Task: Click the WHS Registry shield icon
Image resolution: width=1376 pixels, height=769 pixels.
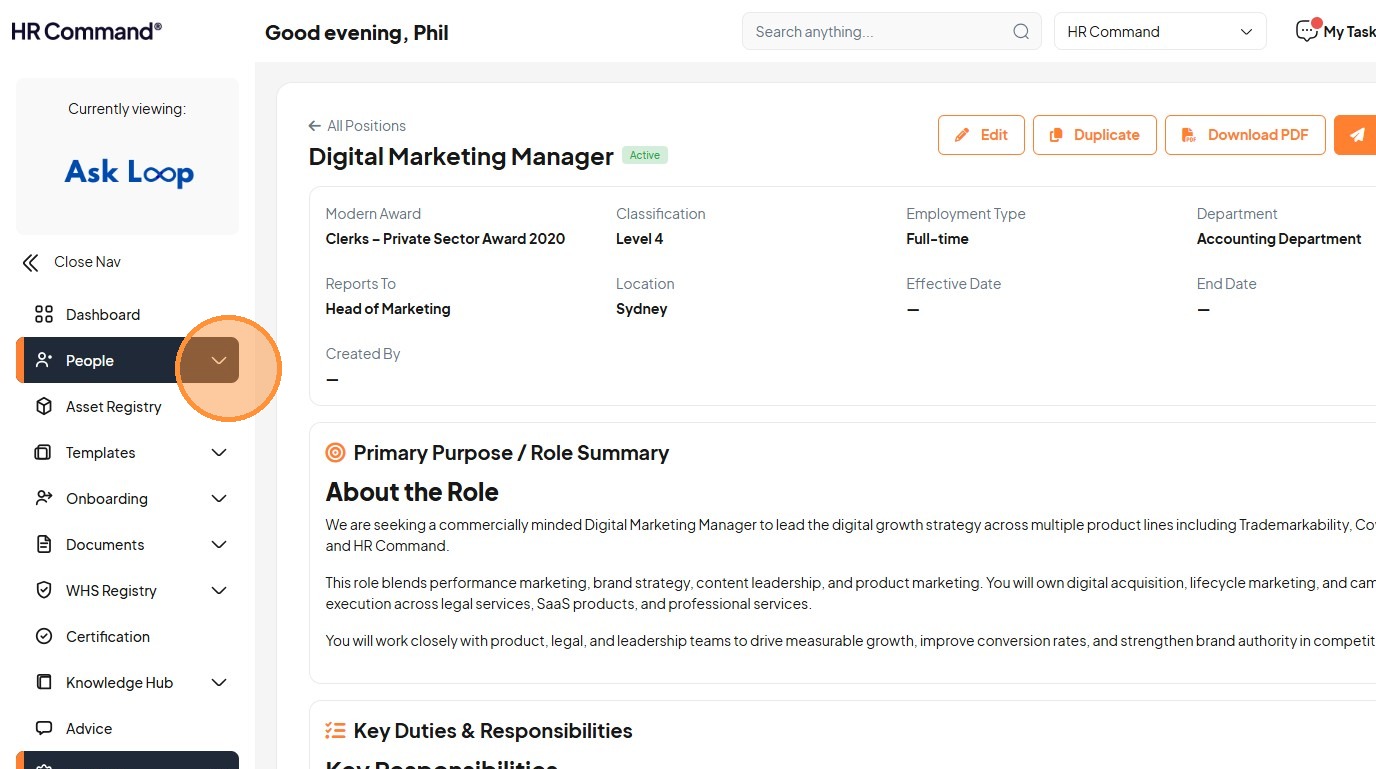Action: point(44,591)
